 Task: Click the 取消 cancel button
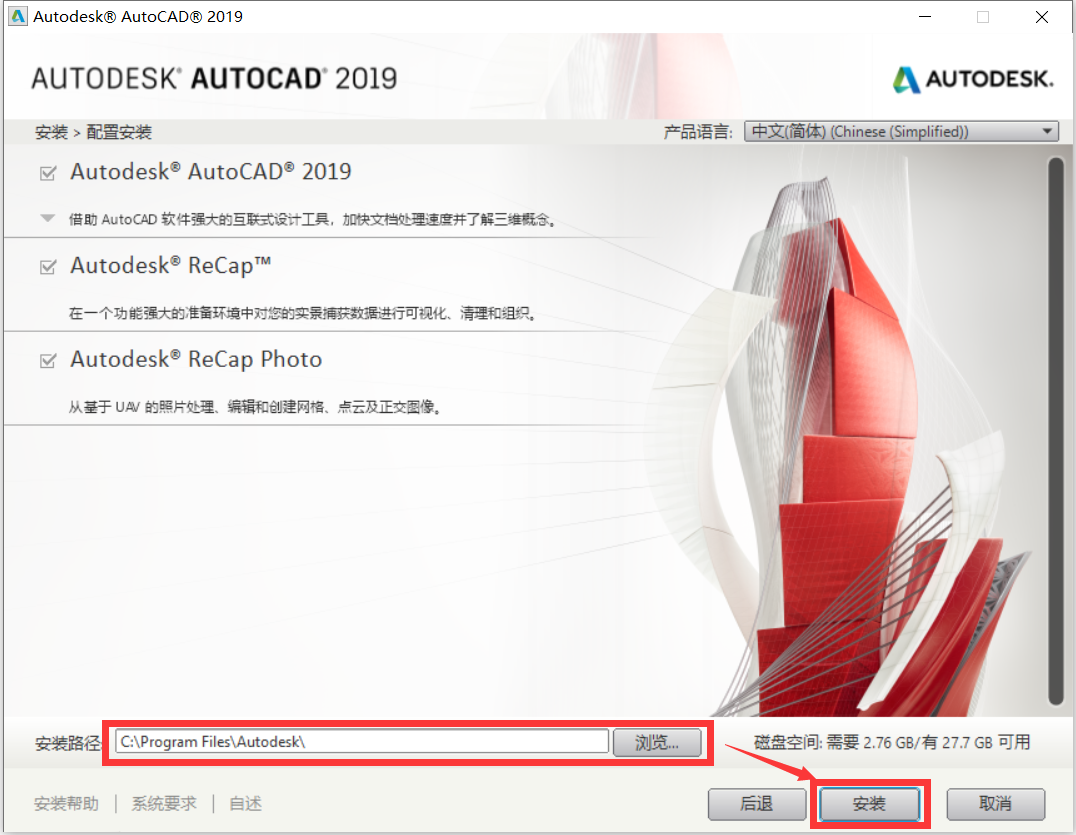click(x=996, y=804)
